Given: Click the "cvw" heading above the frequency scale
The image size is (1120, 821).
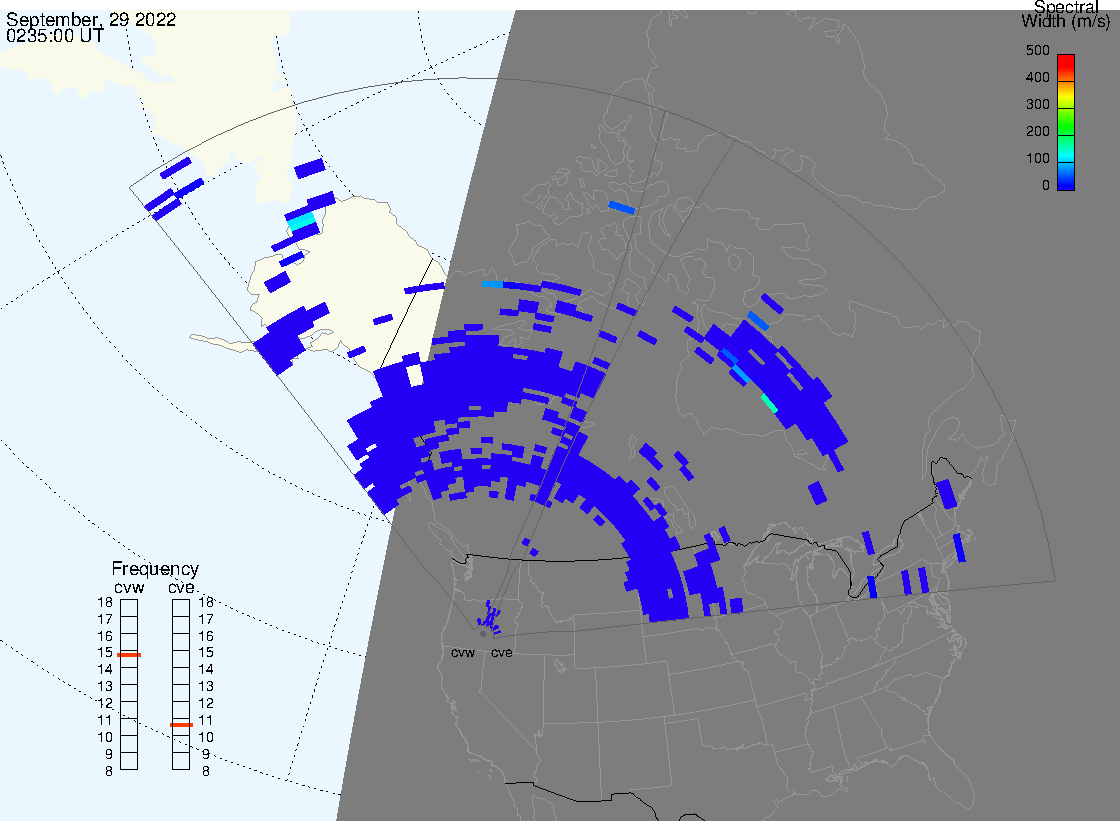Looking at the screenshot, I should [129, 587].
